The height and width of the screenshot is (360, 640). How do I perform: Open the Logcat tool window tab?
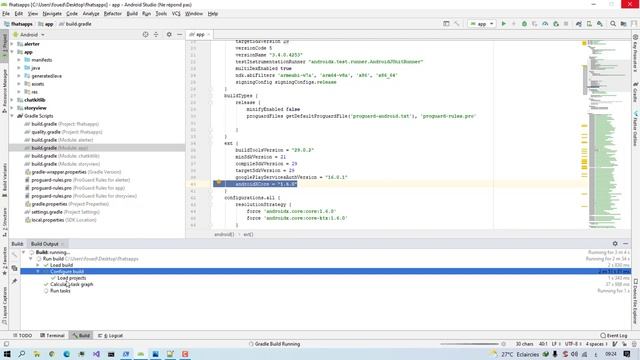pos(111,336)
